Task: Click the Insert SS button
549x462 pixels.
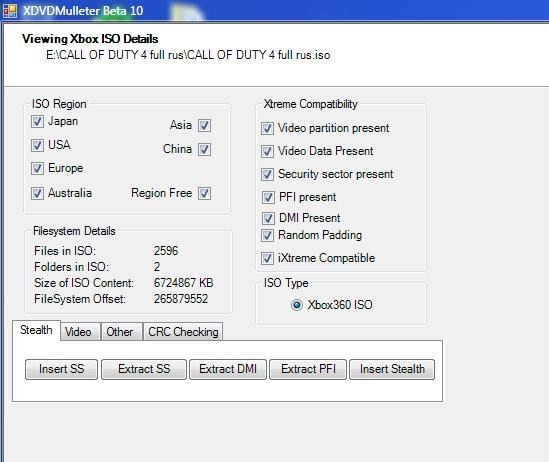Action: point(61,369)
